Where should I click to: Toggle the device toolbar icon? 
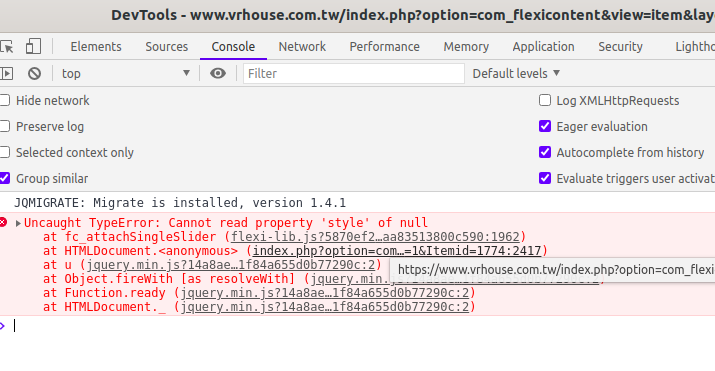pyautogui.click(x=33, y=46)
